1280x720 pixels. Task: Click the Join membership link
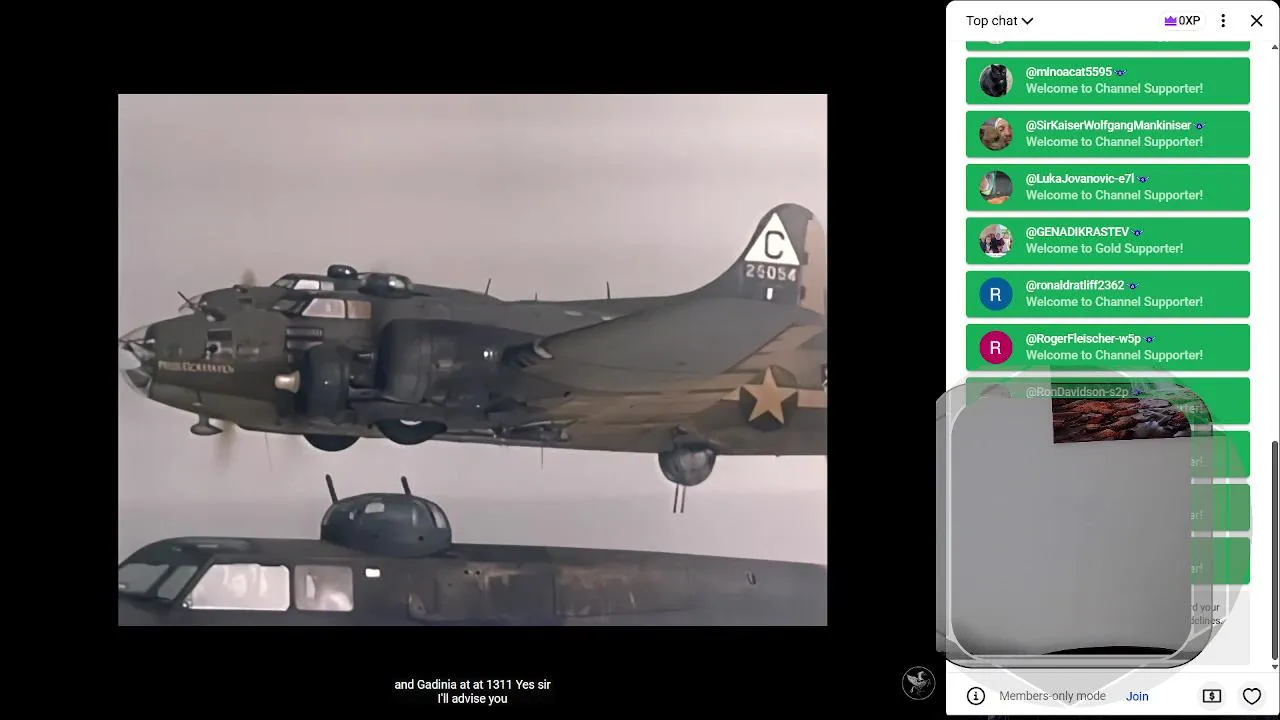[x=1137, y=696]
